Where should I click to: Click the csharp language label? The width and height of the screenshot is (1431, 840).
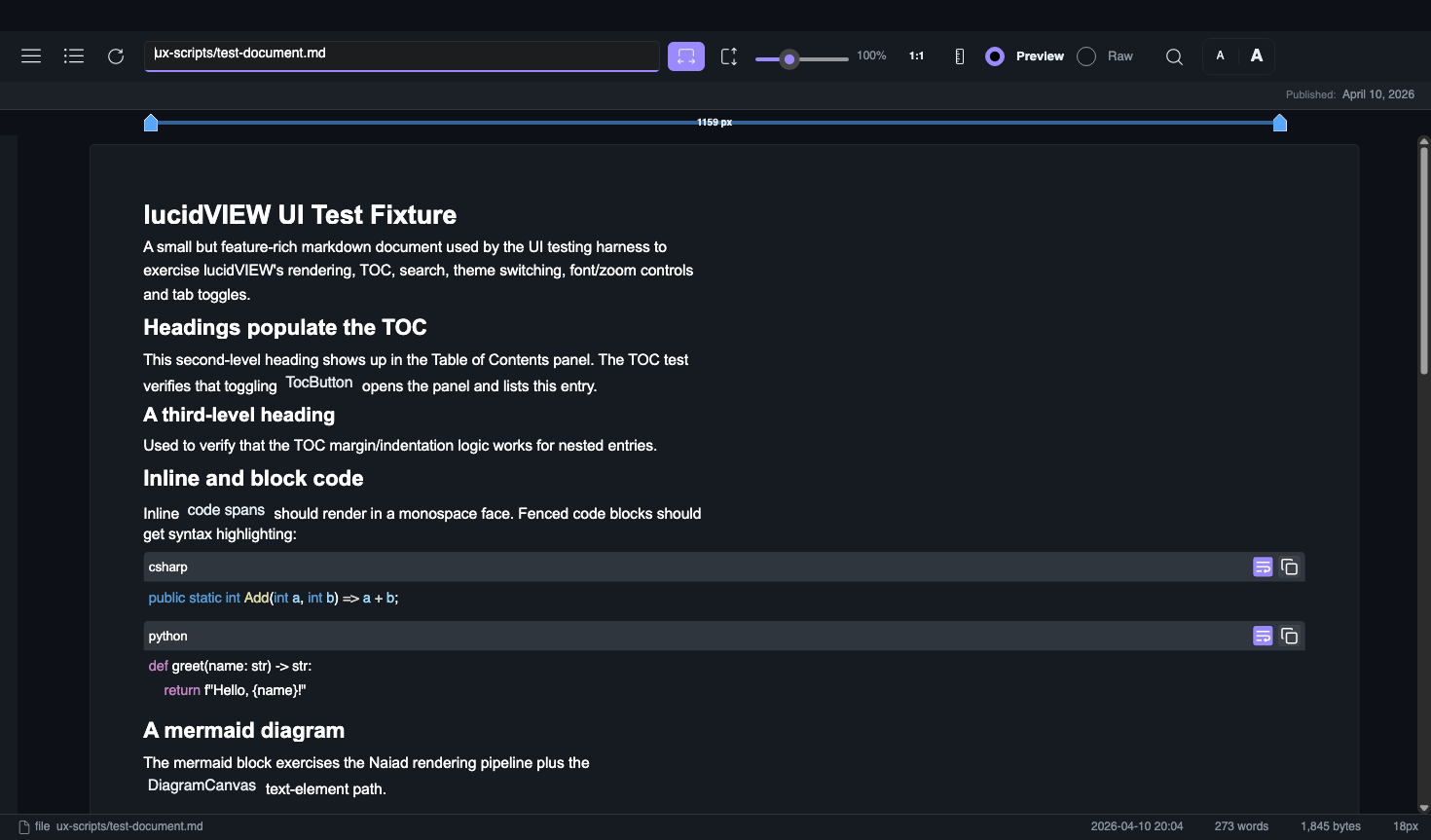coord(168,566)
